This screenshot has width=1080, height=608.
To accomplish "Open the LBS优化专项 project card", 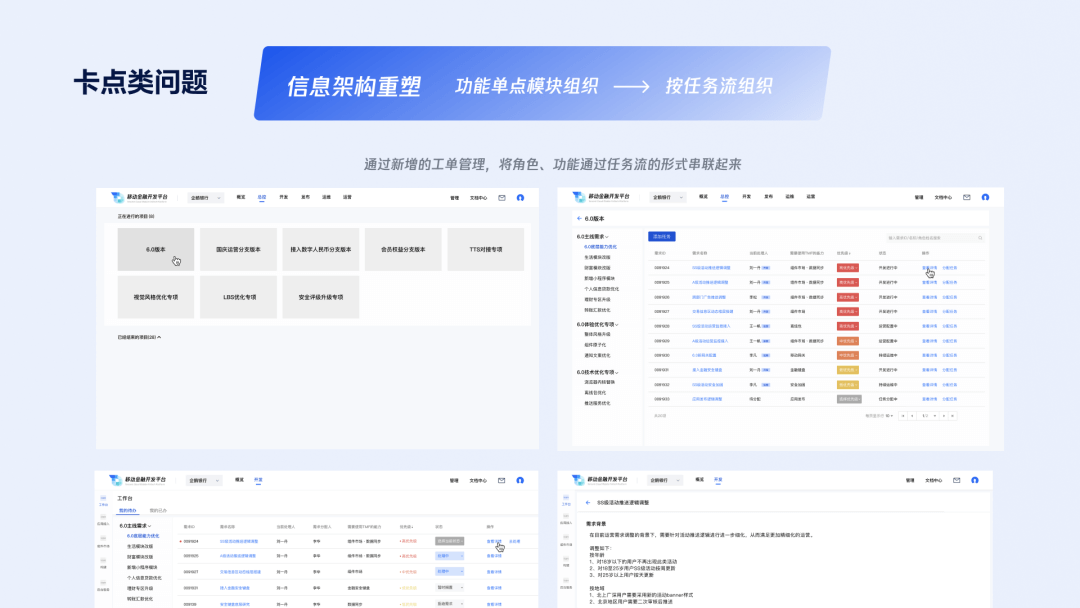I will click(238, 297).
